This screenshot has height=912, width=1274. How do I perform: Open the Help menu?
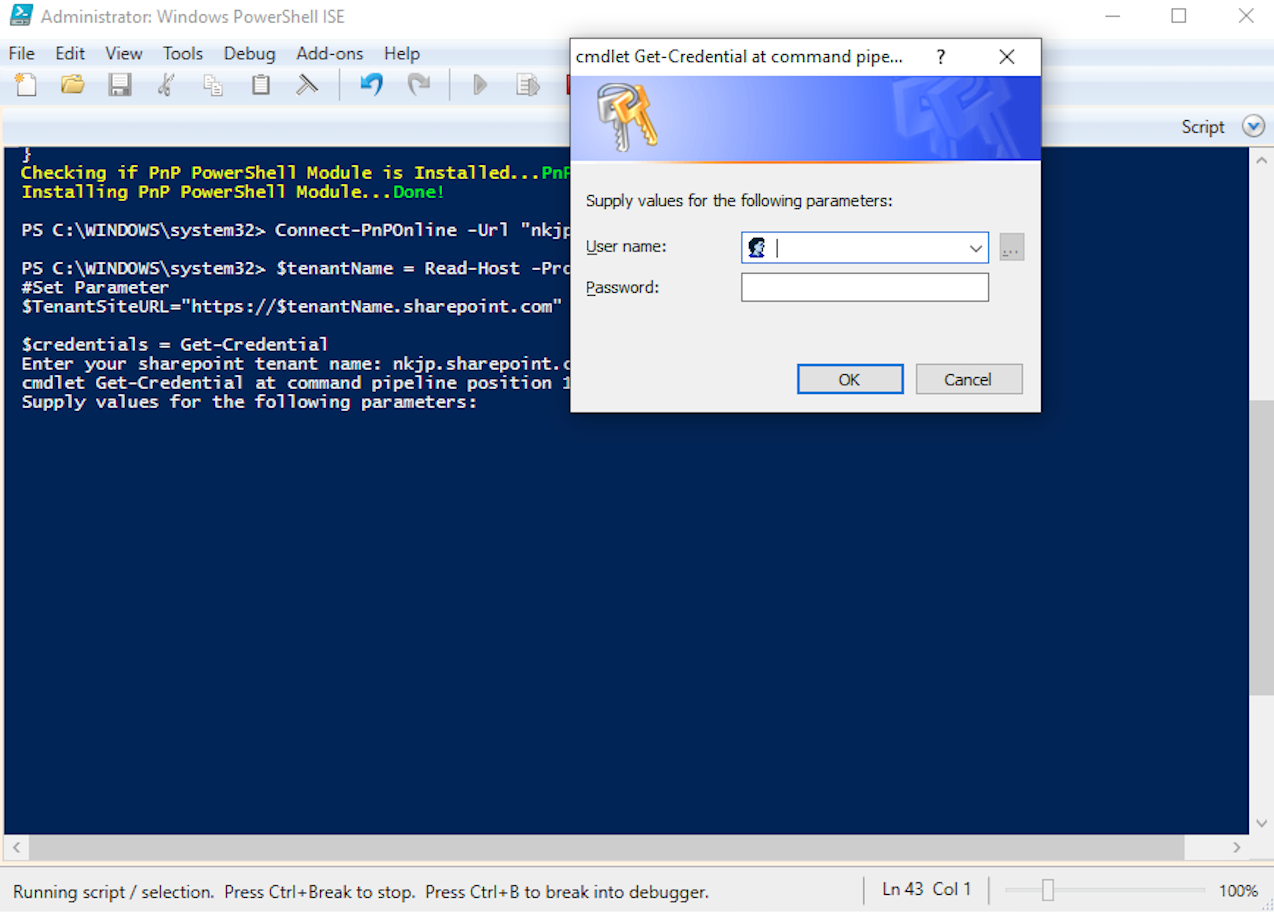pyautogui.click(x=402, y=54)
